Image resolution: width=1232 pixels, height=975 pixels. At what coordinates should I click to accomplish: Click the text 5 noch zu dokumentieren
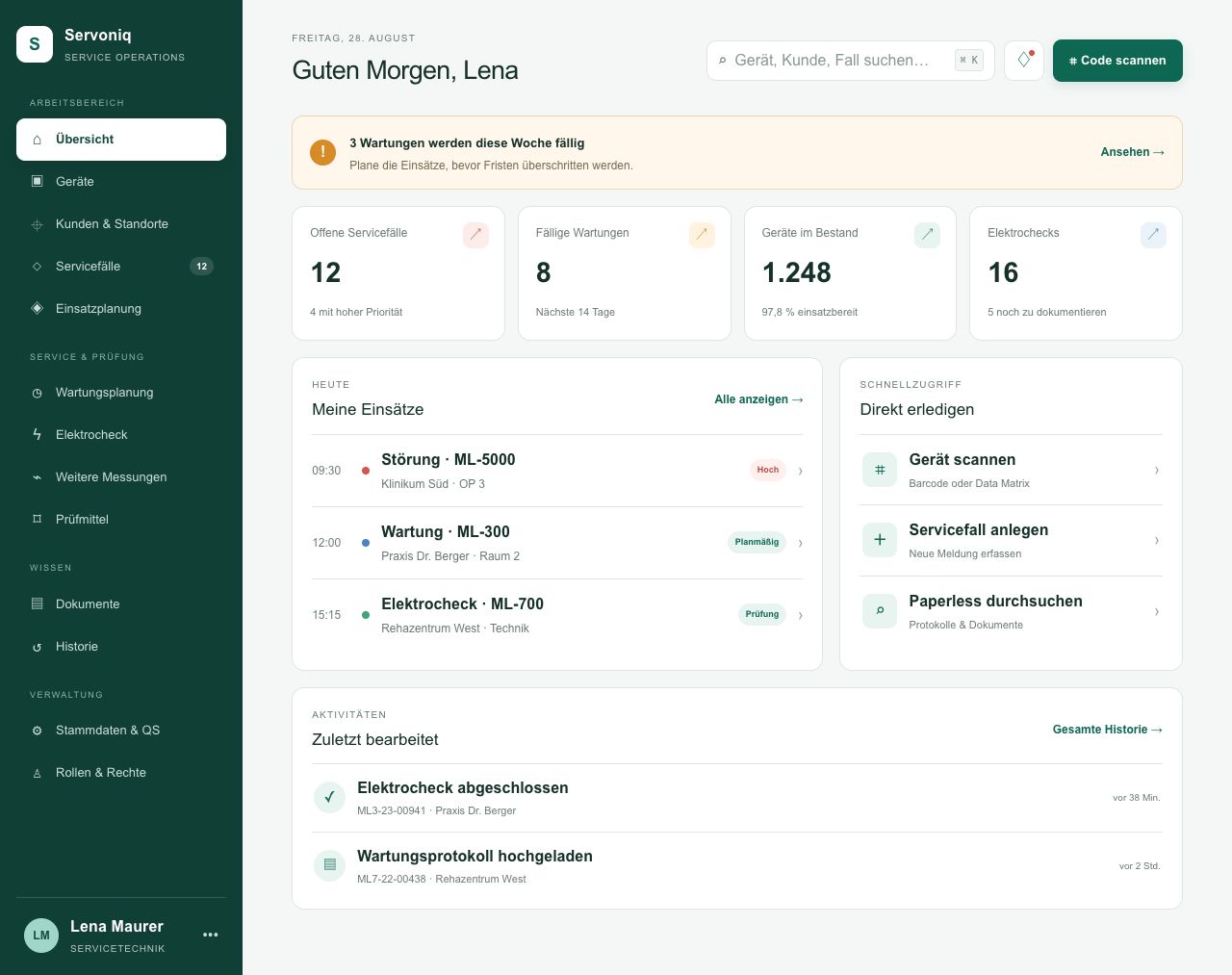(1047, 313)
